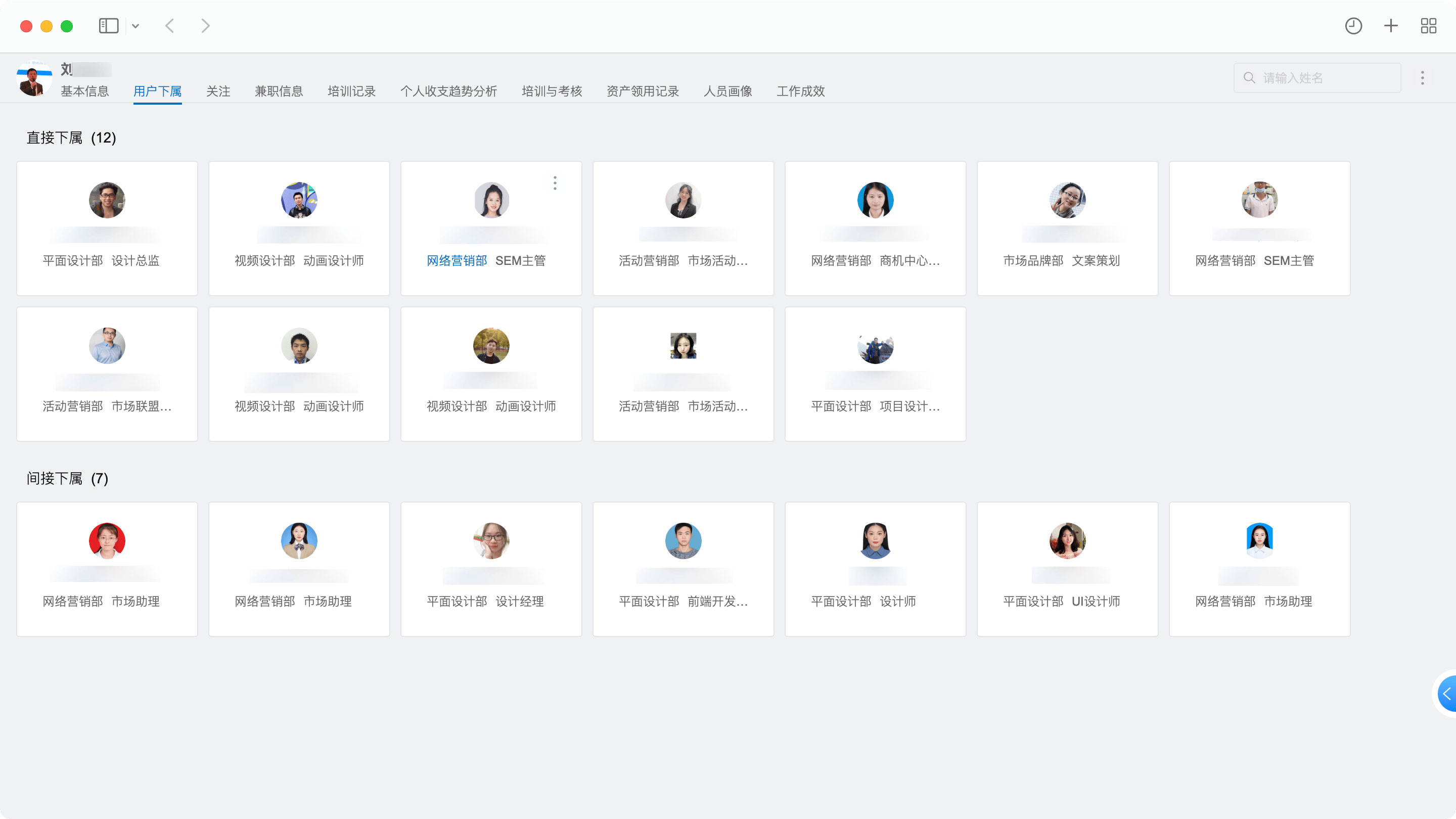
Task: Go forward with the right arrow
Action: point(205,26)
